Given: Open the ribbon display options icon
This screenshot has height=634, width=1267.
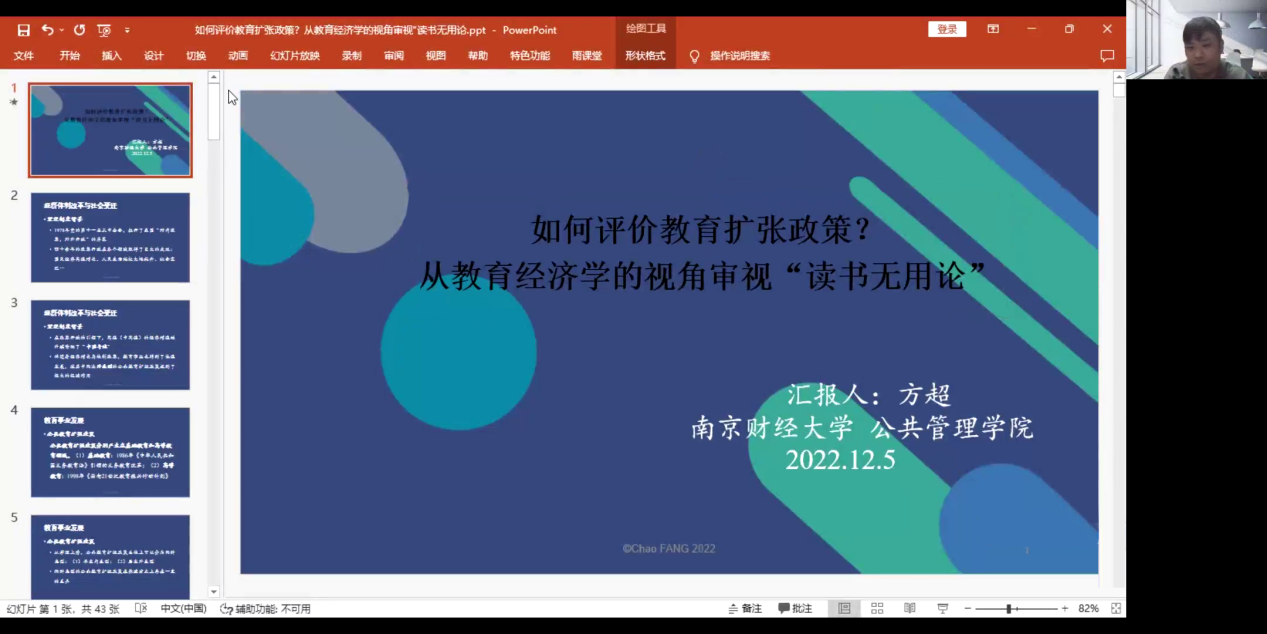Looking at the screenshot, I should [x=993, y=30].
